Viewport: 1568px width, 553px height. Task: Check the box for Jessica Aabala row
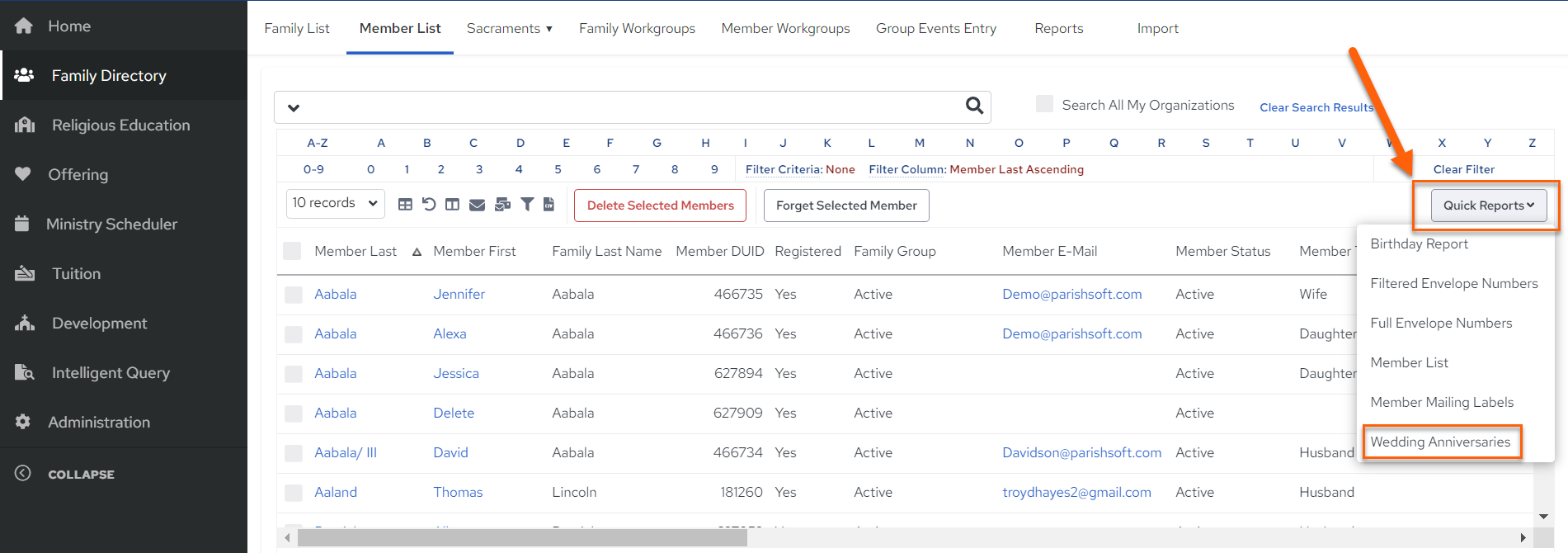[x=294, y=374]
